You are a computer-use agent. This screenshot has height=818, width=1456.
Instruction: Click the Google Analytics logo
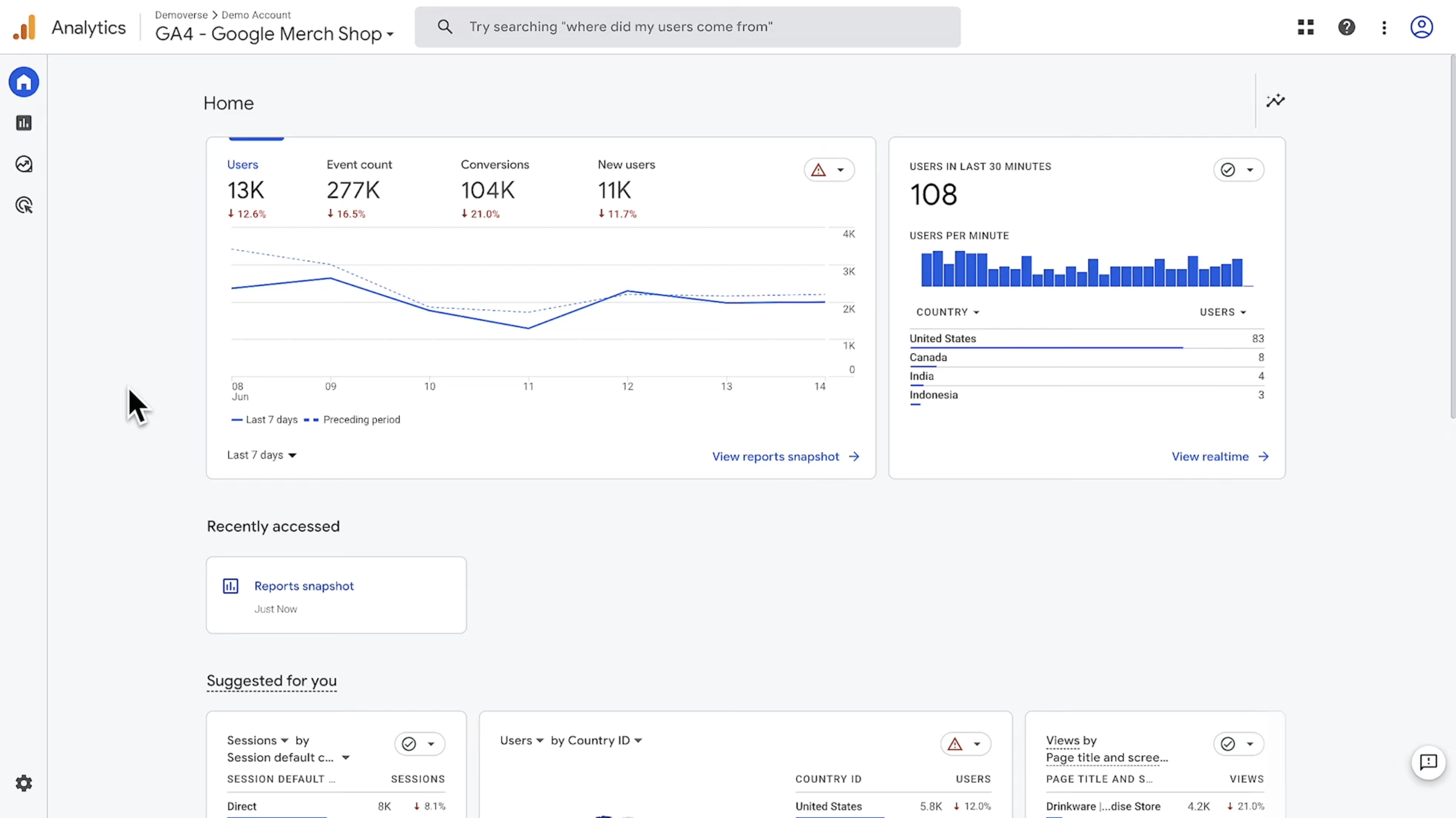click(x=24, y=27)
